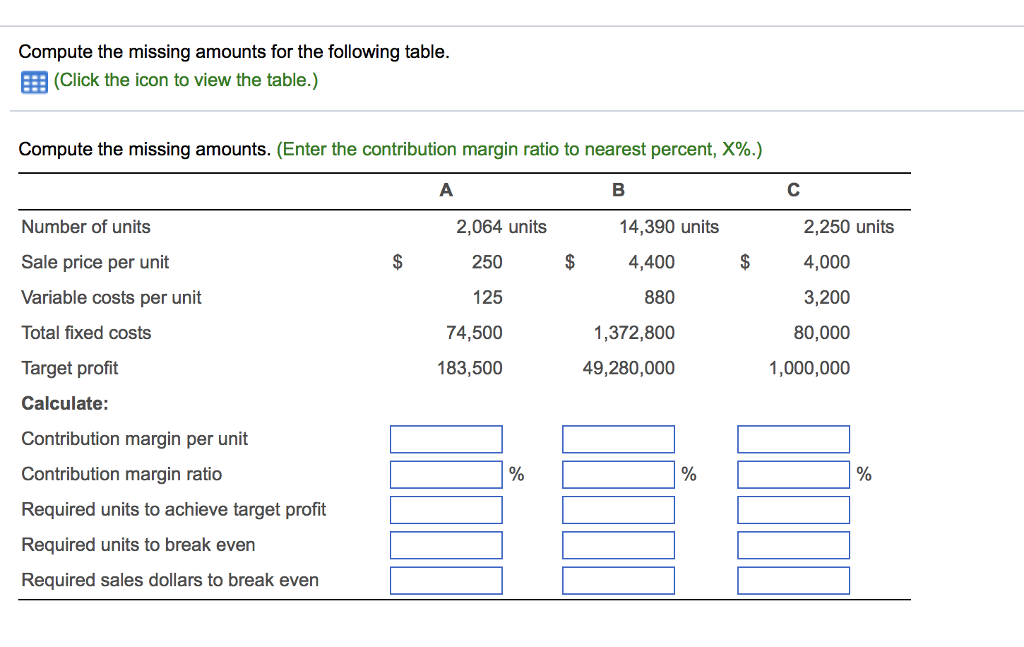
Task: Click column A required units for target profit field
Action: tap(446, 509)
